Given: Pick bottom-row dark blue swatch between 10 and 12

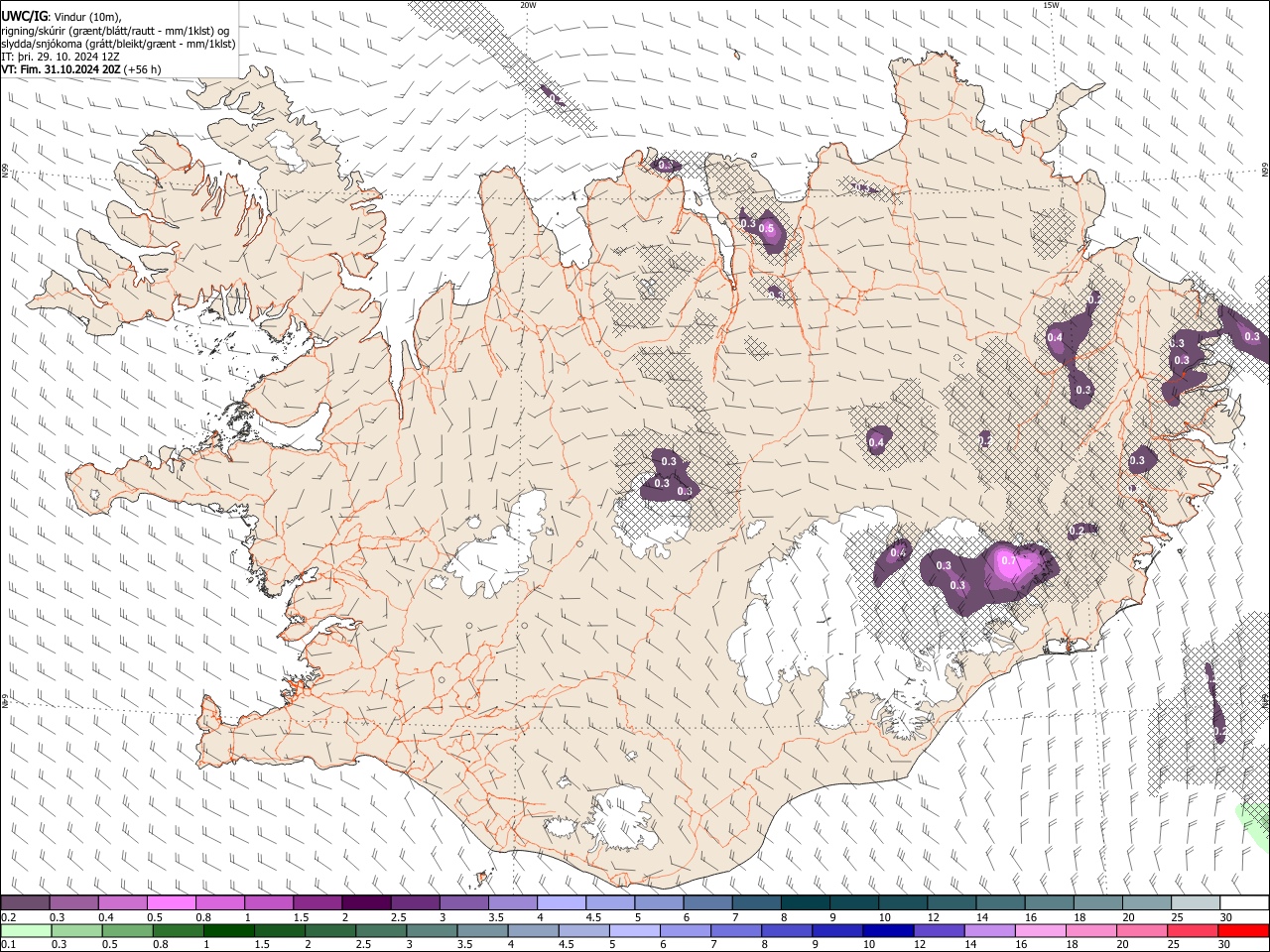Looking at the screenshot, I should click(887, 930).
